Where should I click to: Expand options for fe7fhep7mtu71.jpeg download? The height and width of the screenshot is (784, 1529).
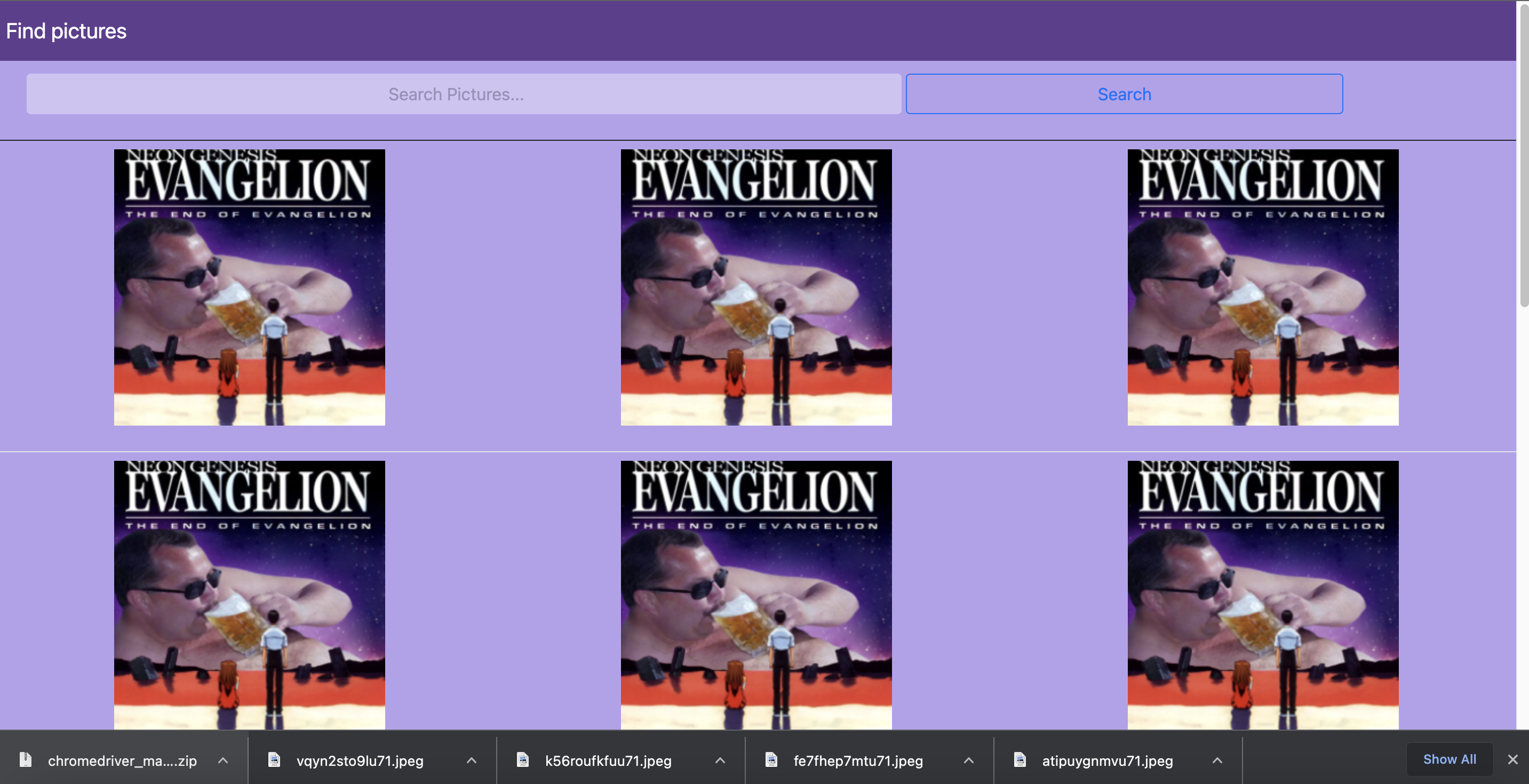pos(969,760)
